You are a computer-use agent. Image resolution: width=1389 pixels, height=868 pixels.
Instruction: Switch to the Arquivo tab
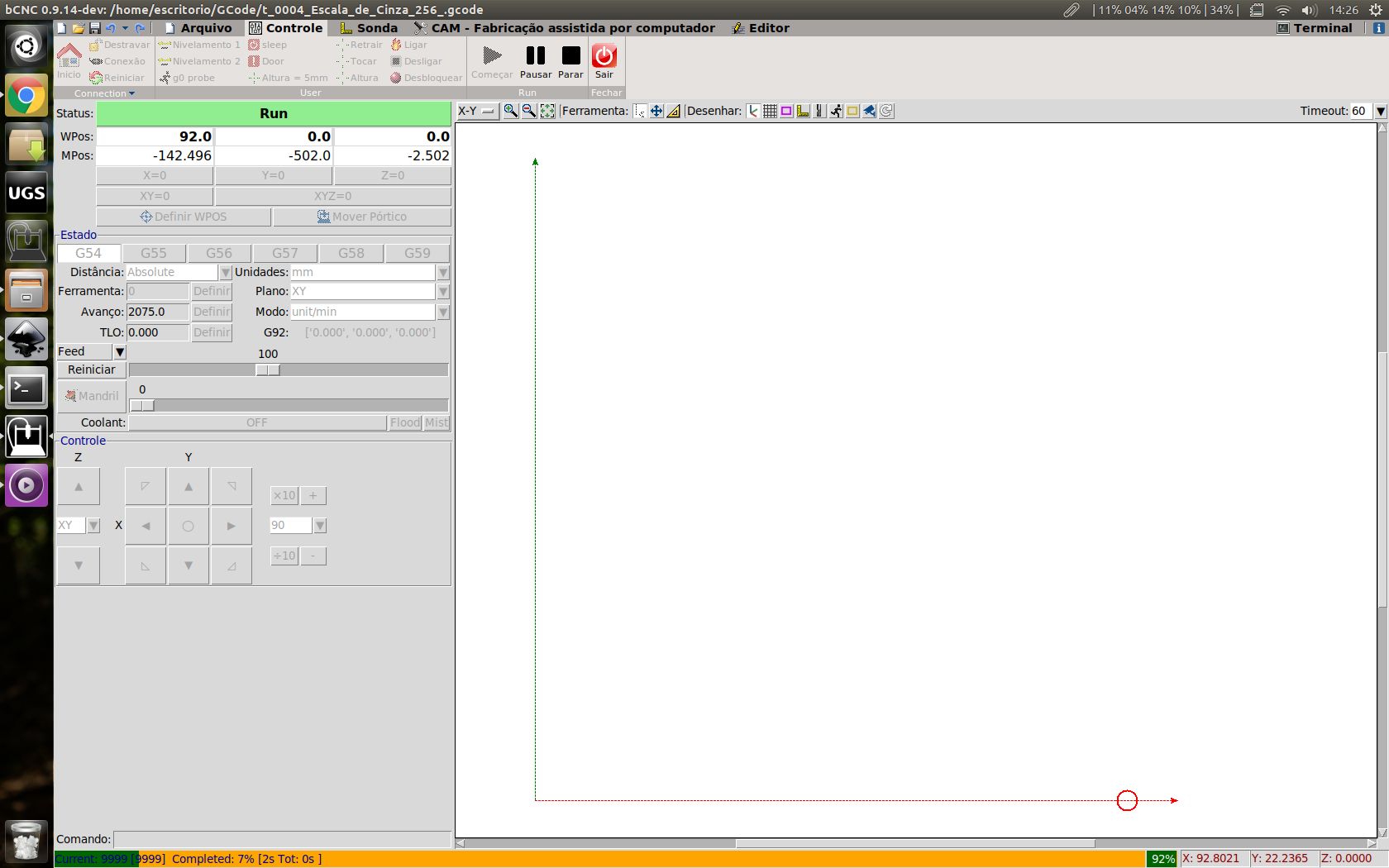[198, 28]
